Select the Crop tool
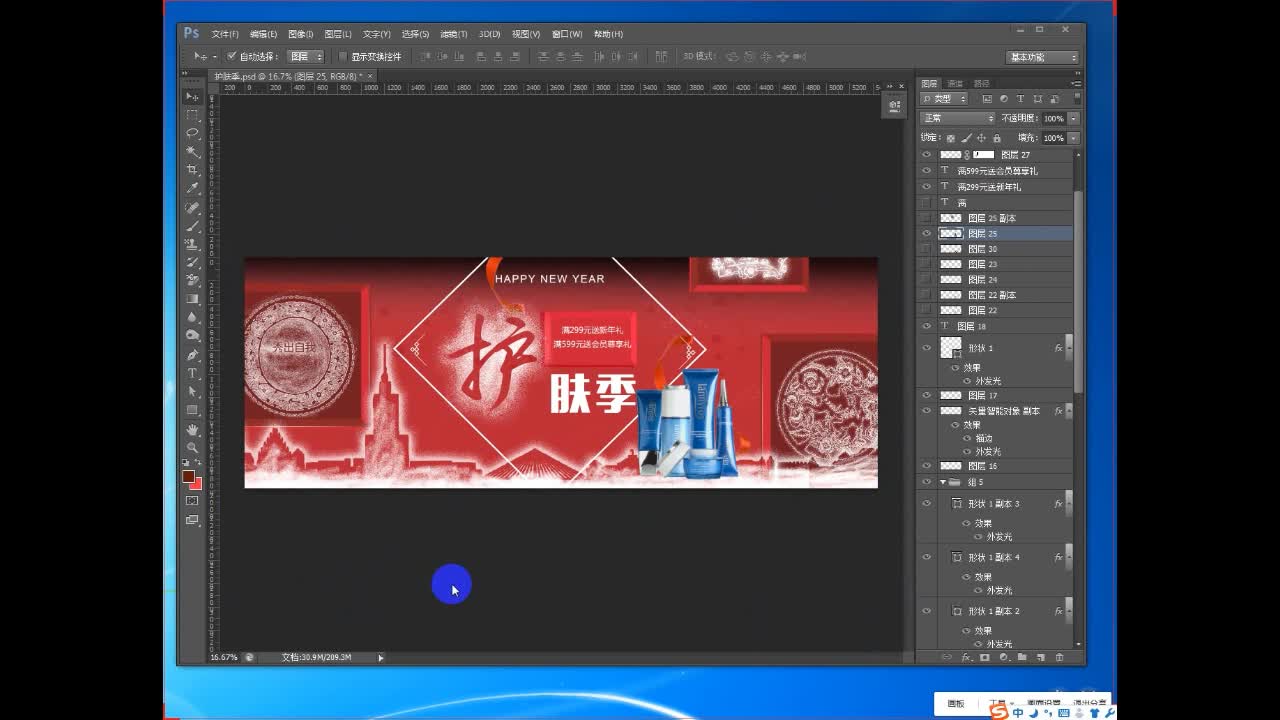Viewport: 1280px width, 720px height. 192,170
